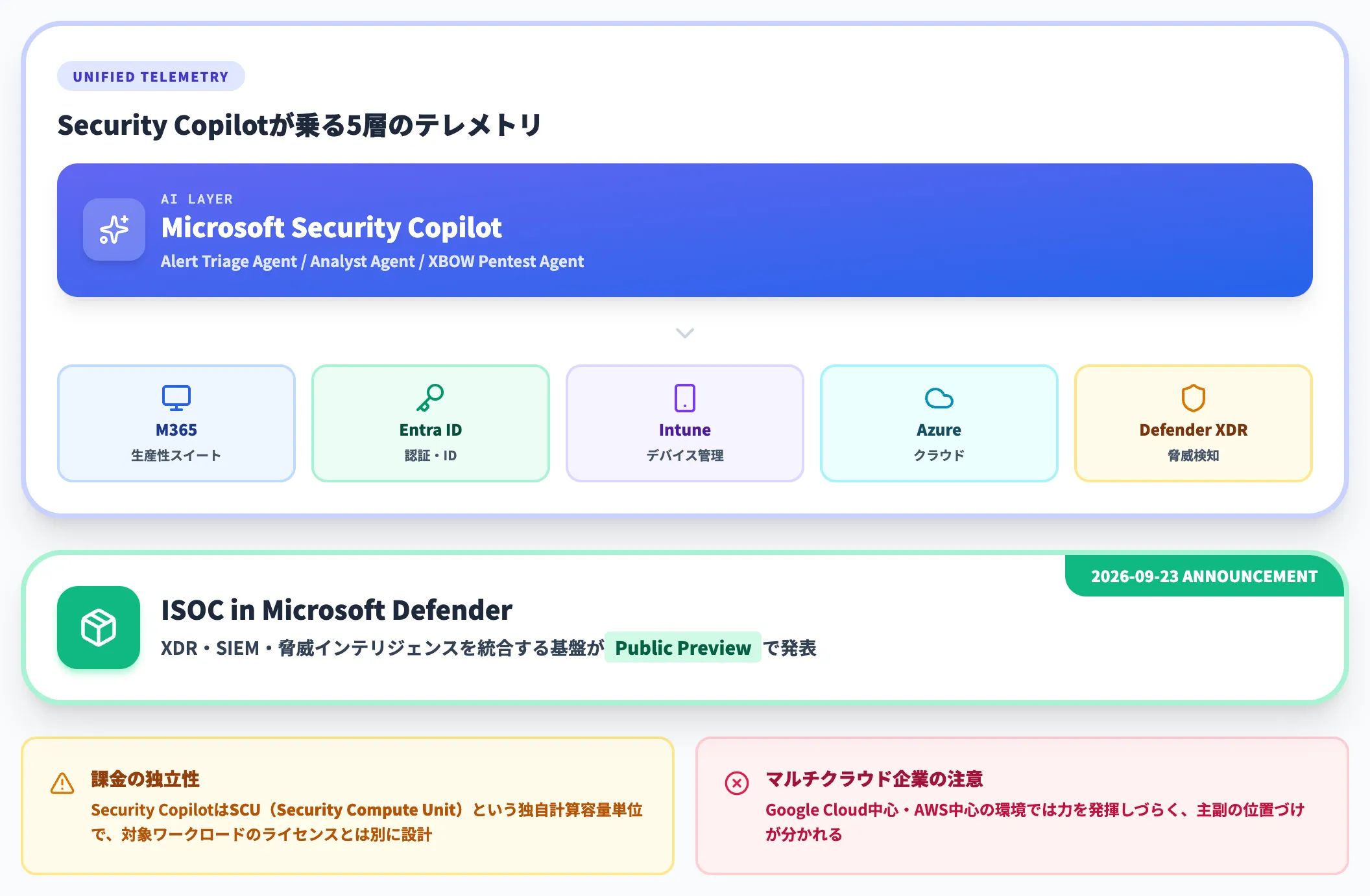Click the マルチクラウド企業の注意 heading
This screenshot has height=896, width=1370.
click(x=874, y=779)
